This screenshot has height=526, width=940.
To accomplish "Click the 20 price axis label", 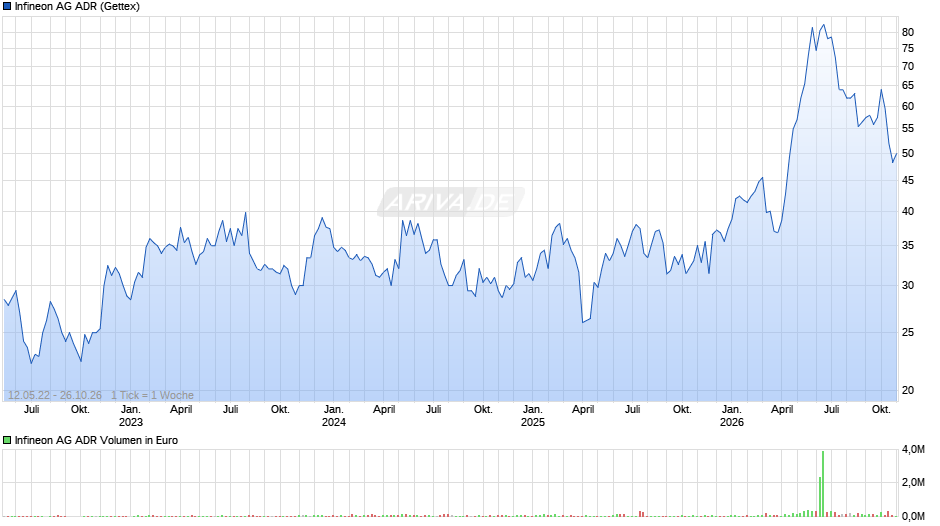I will click(x=908, y=390).
